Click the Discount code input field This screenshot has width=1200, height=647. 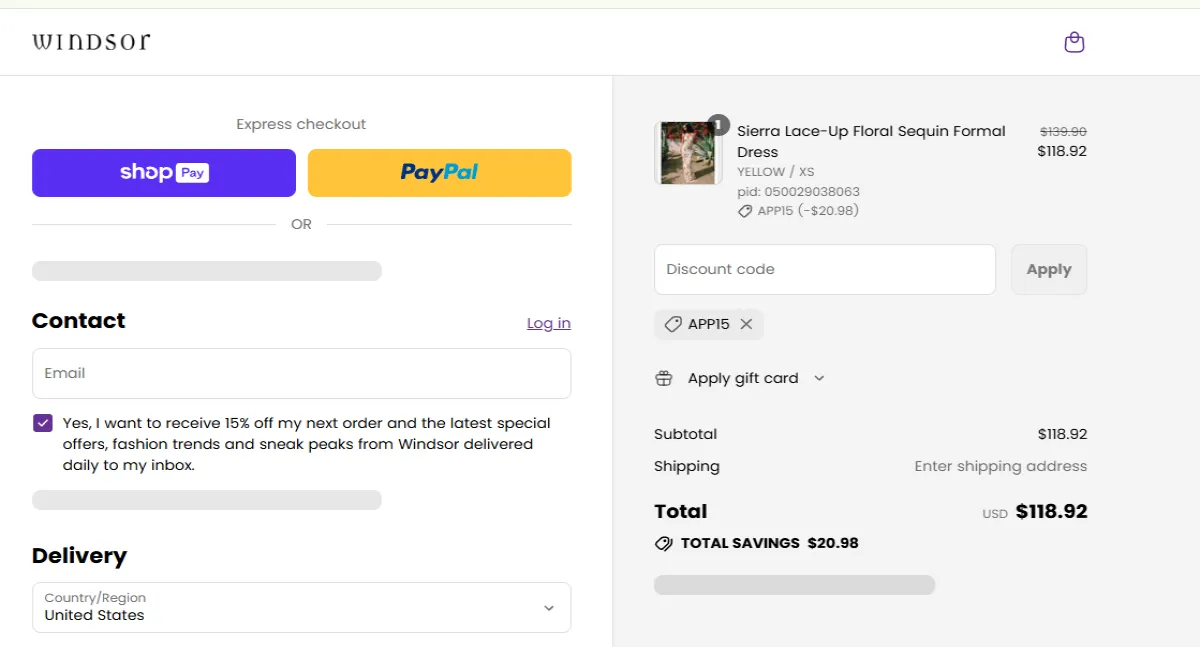pyautogui.click(x=824, y=269)
